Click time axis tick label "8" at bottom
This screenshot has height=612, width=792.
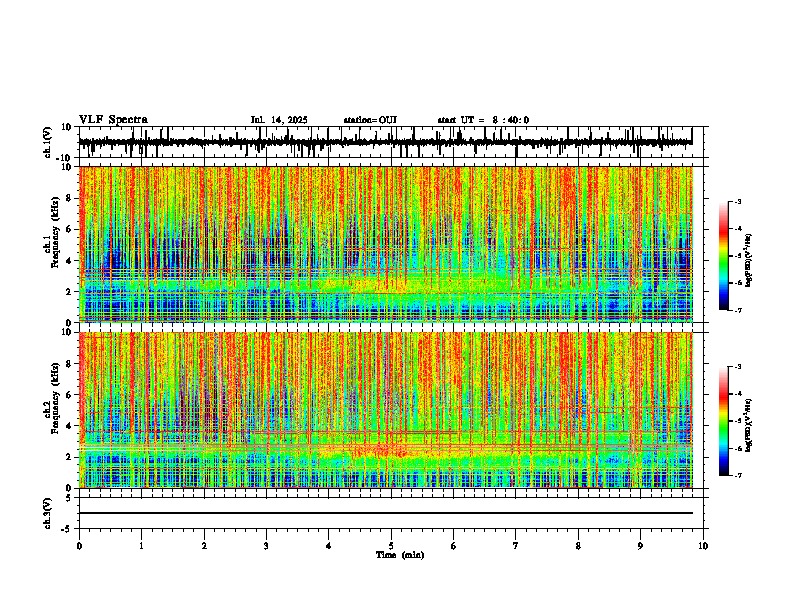pos(578,546)
